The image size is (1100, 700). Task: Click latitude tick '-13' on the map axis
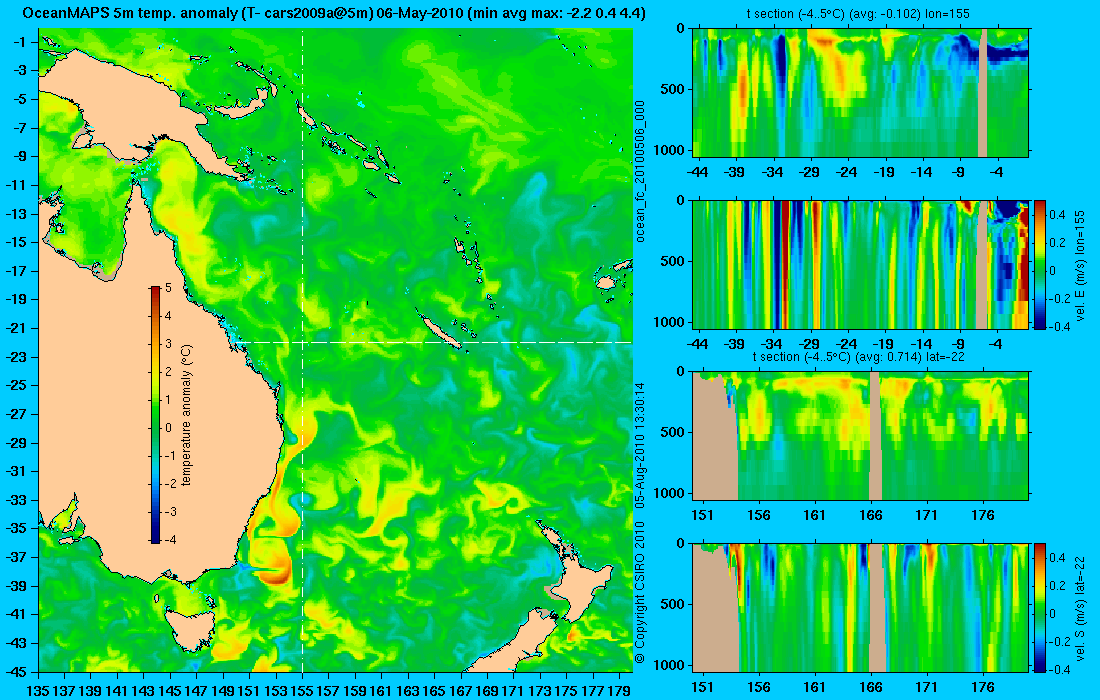point(16,213)
